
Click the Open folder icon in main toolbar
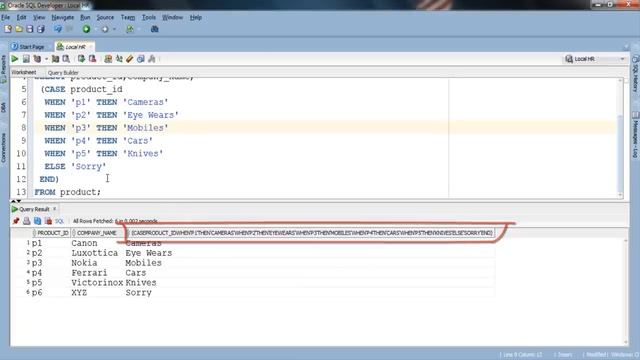(19, 29)
